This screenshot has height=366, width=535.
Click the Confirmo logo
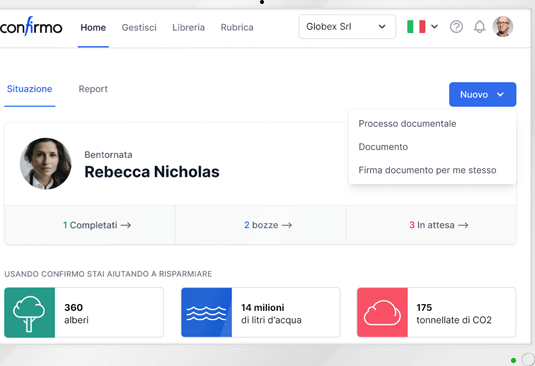coord(31,27)
